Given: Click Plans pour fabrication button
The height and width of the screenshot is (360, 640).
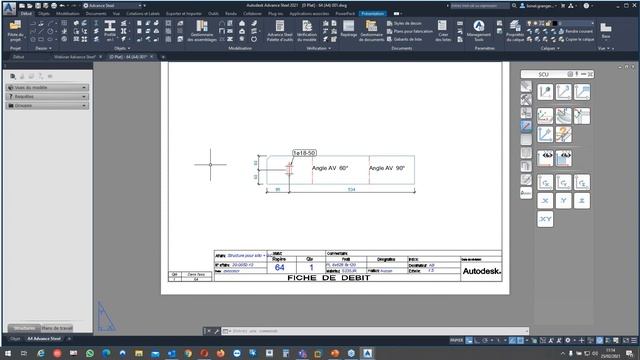Looking at the screenshot, I should [410, 31].
